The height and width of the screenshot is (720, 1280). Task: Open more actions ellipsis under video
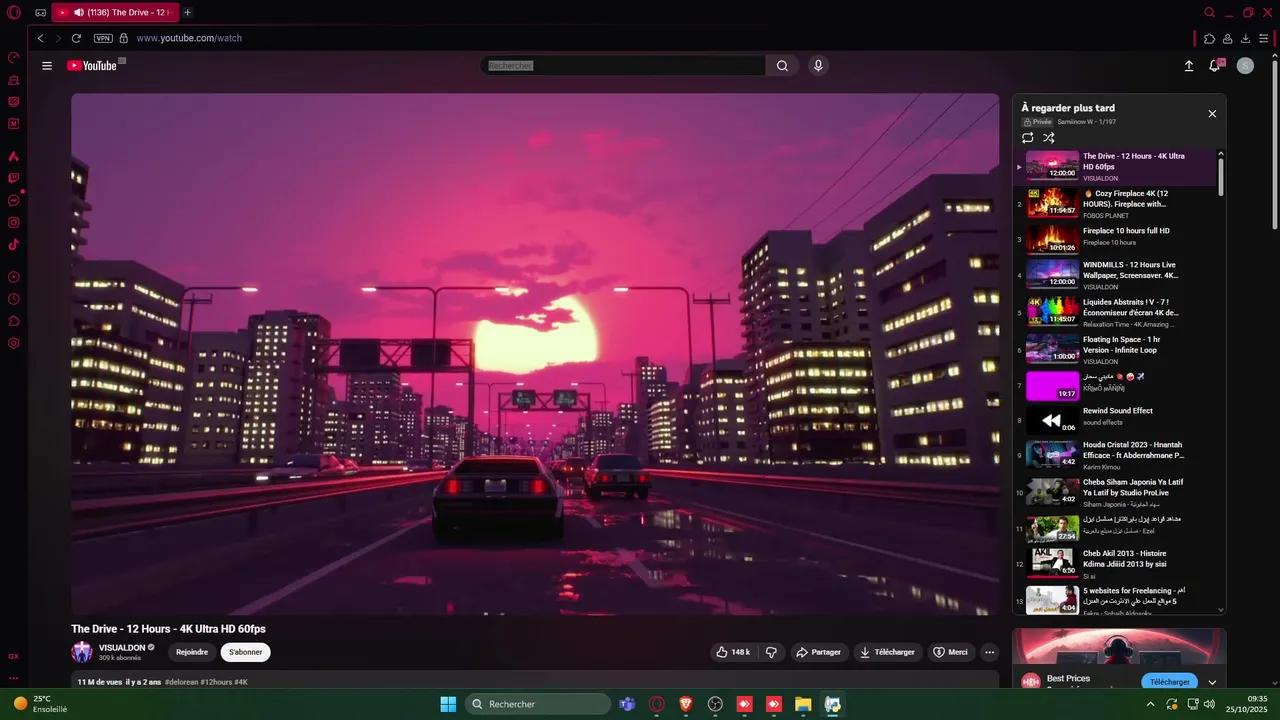click(990, 652)
